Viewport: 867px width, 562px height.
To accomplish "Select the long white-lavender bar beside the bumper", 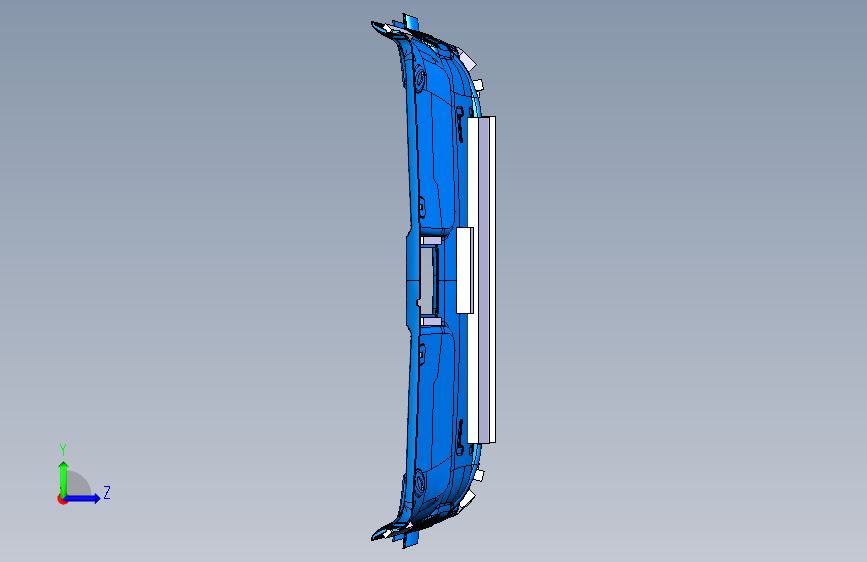I will click(482, 280).
